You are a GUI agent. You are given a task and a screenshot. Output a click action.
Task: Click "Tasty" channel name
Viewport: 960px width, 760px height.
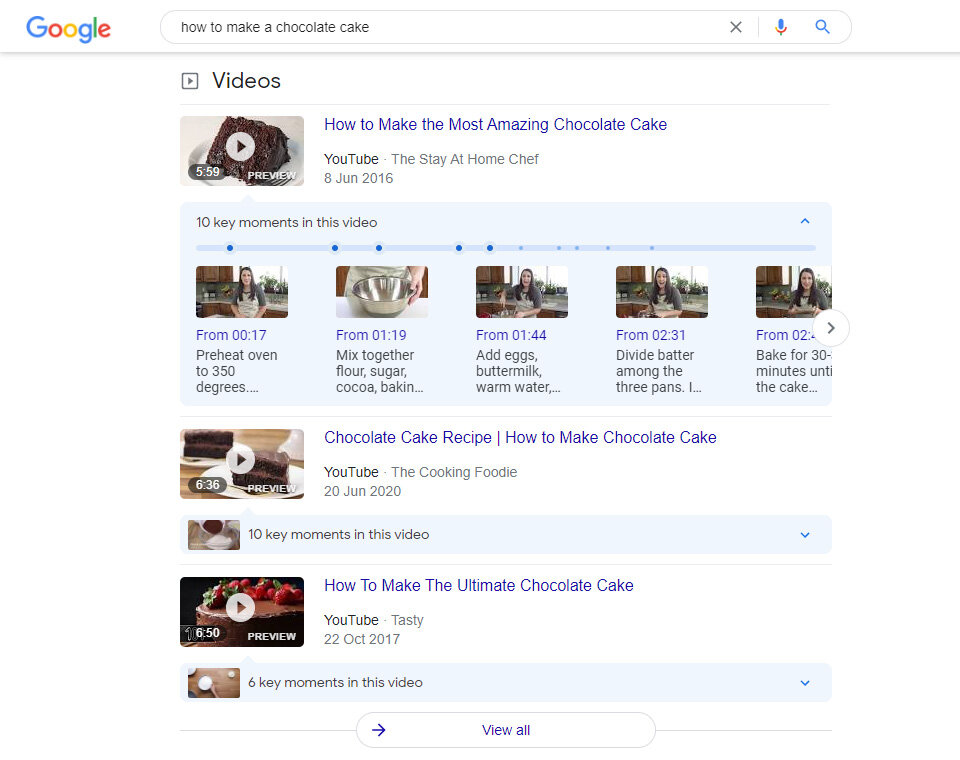tap(407, 620)
